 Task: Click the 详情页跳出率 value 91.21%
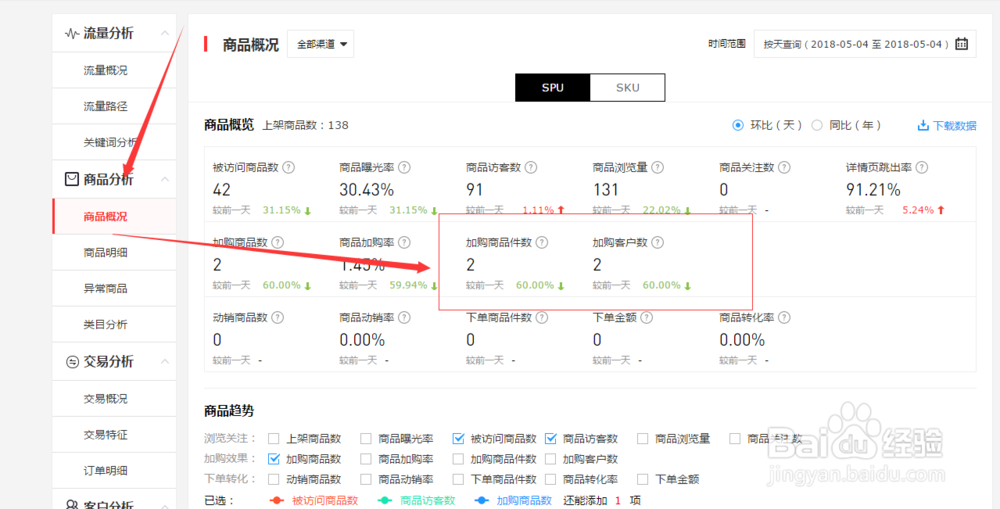coord(873,190)
